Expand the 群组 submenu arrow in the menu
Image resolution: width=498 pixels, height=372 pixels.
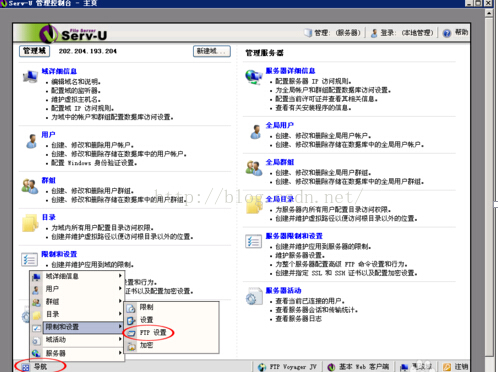120,301
